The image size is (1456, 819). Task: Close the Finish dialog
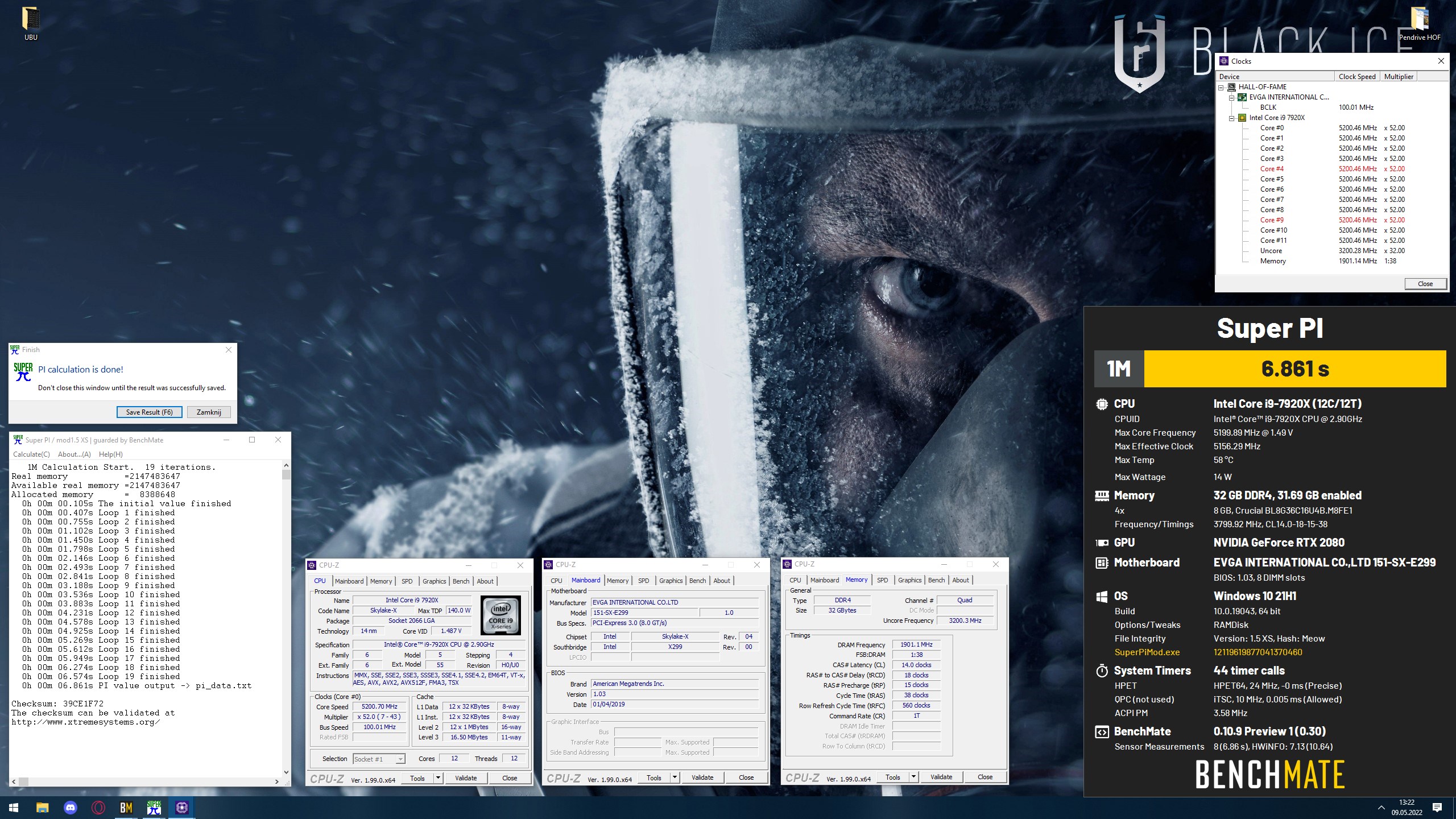click(x=229, y=350)
